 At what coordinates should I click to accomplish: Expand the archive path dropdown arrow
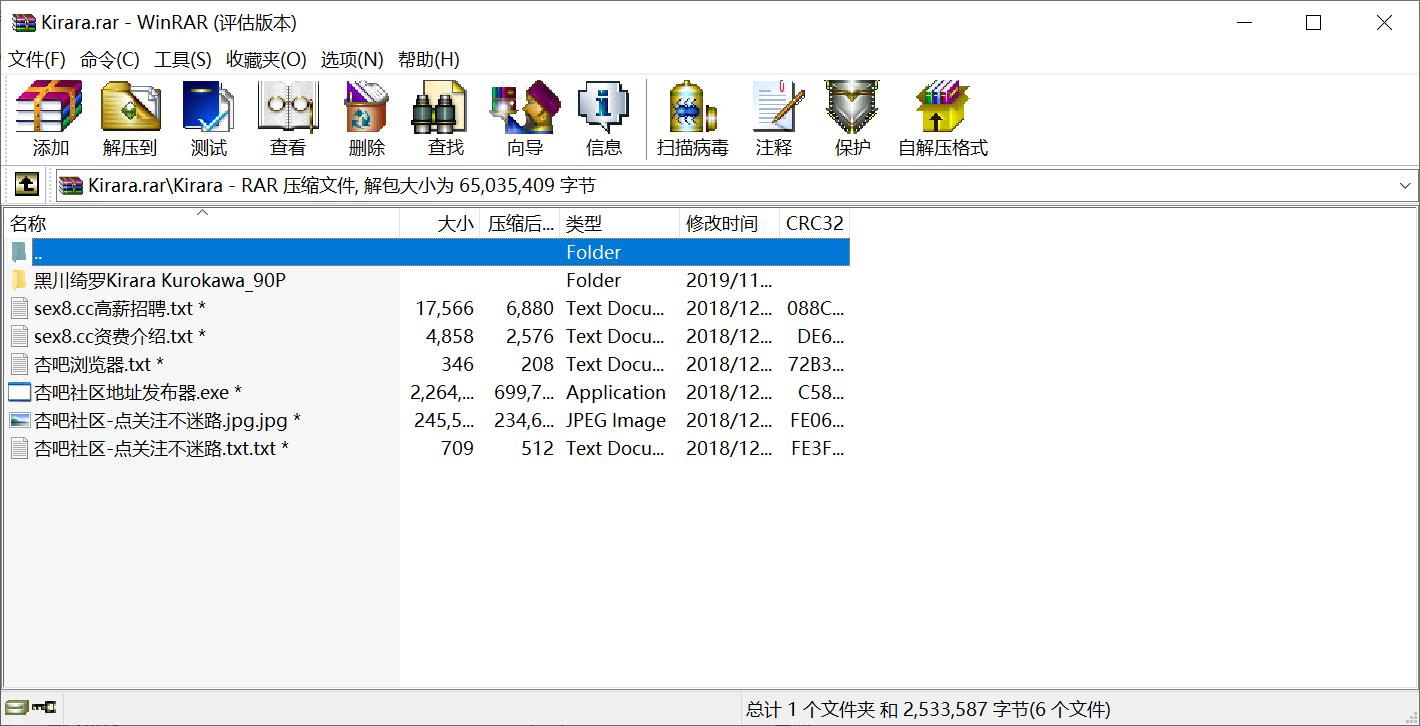[1405, 185]
